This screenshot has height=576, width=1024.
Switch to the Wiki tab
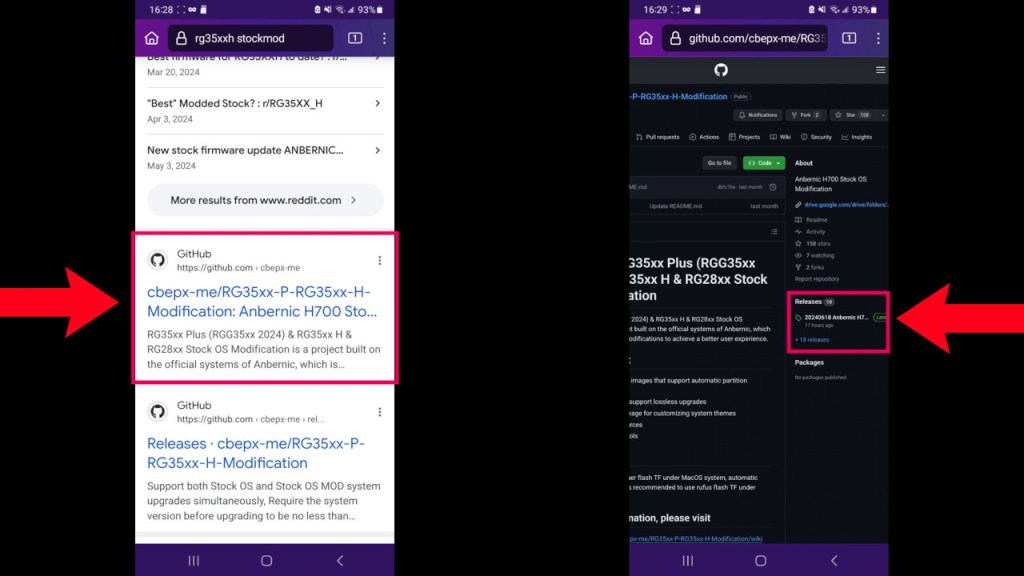[781, 137]
